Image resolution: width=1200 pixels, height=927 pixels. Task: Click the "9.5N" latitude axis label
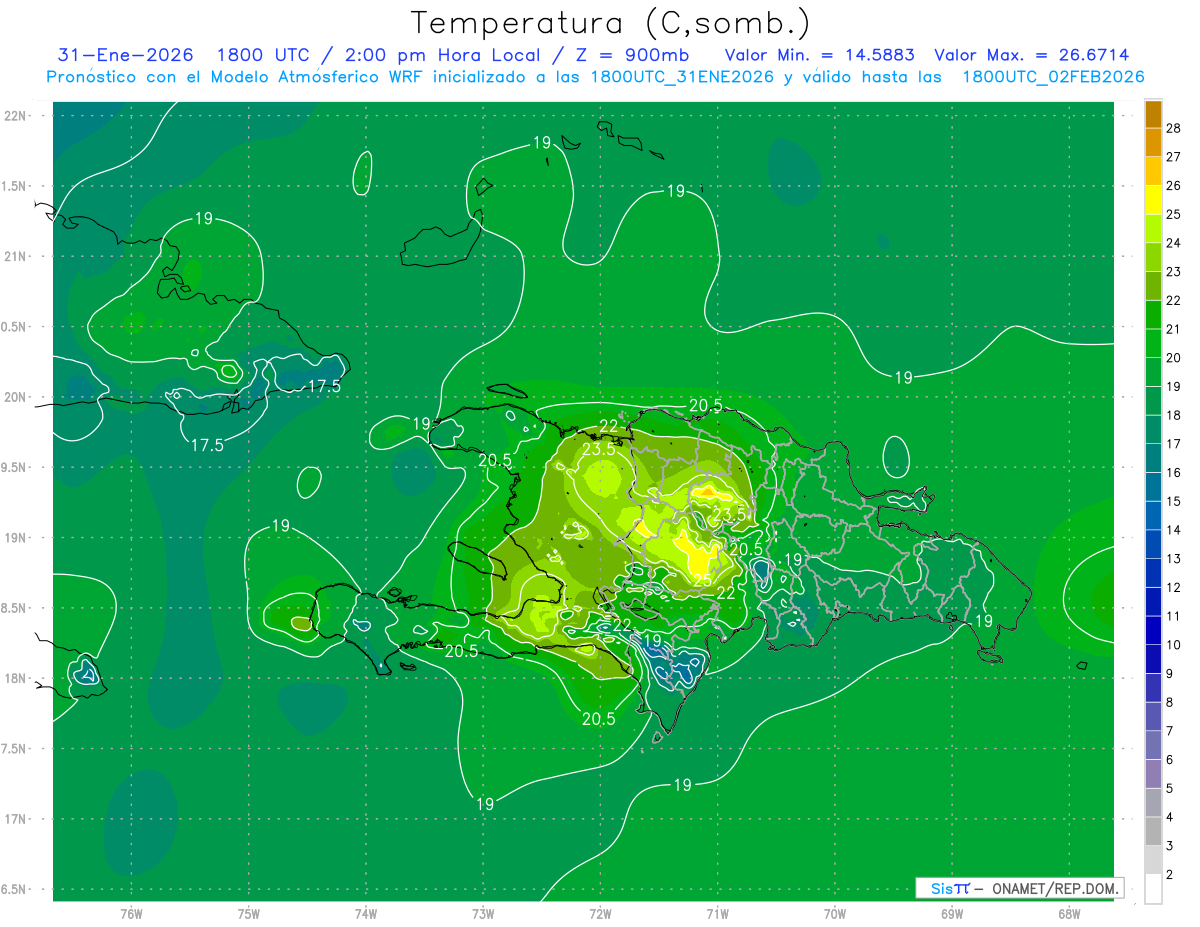[x=14, y=467]
